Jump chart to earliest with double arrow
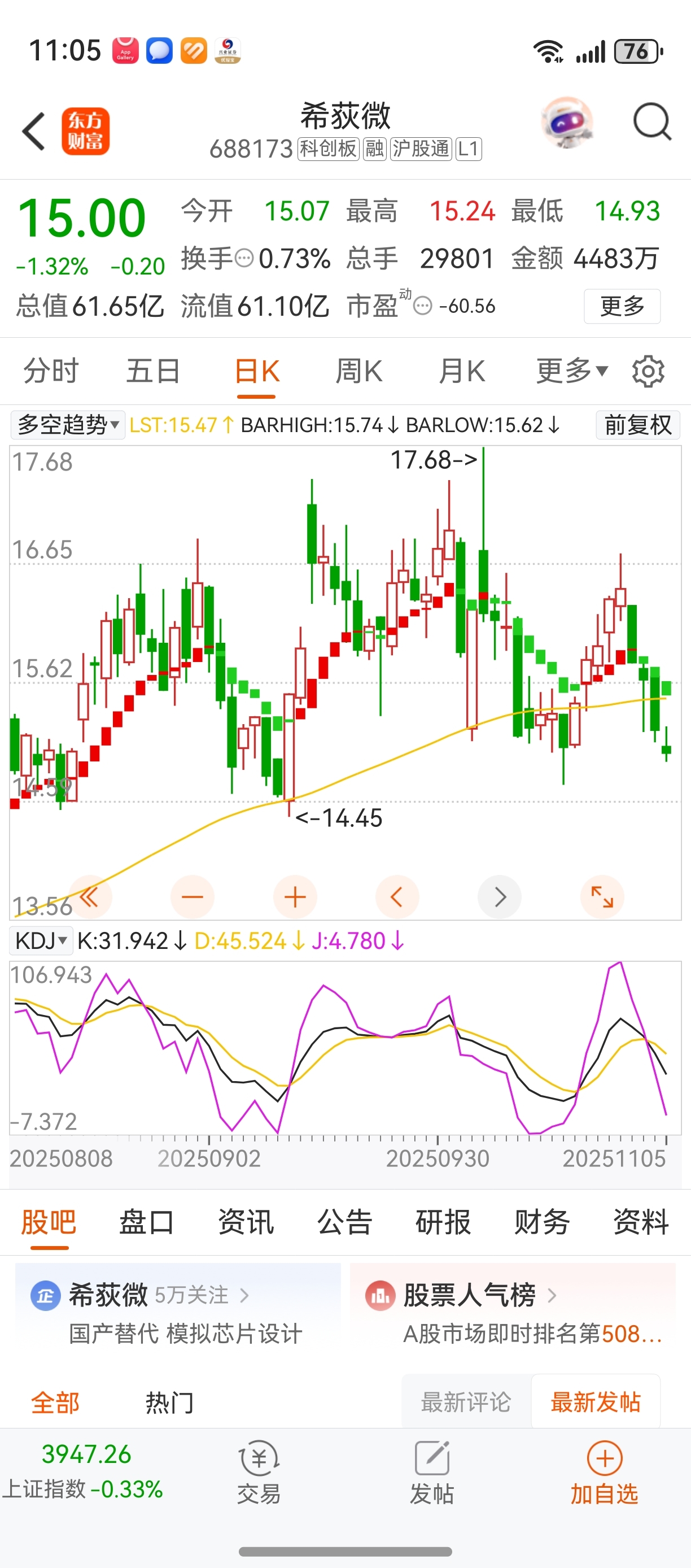Viewport: 691px width, 1568px height. (x=89, y=896)
